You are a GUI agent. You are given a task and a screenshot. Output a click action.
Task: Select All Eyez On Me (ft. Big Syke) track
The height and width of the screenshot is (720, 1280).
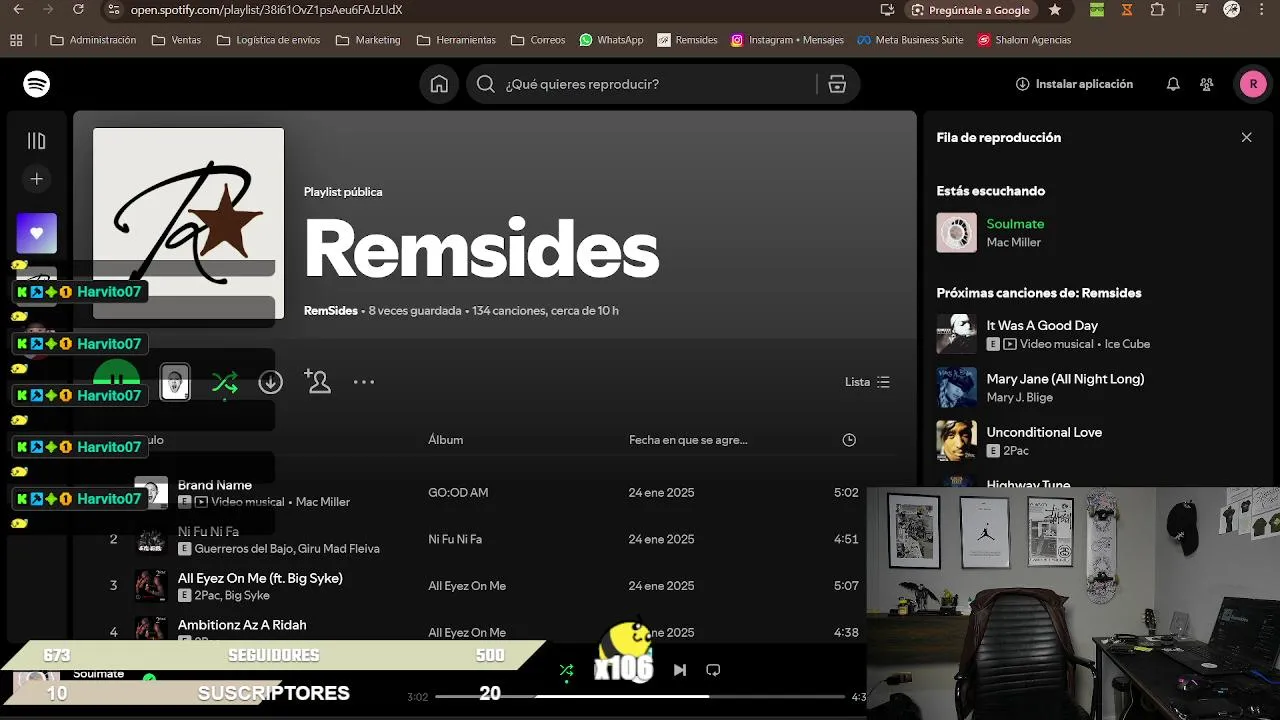260,578
